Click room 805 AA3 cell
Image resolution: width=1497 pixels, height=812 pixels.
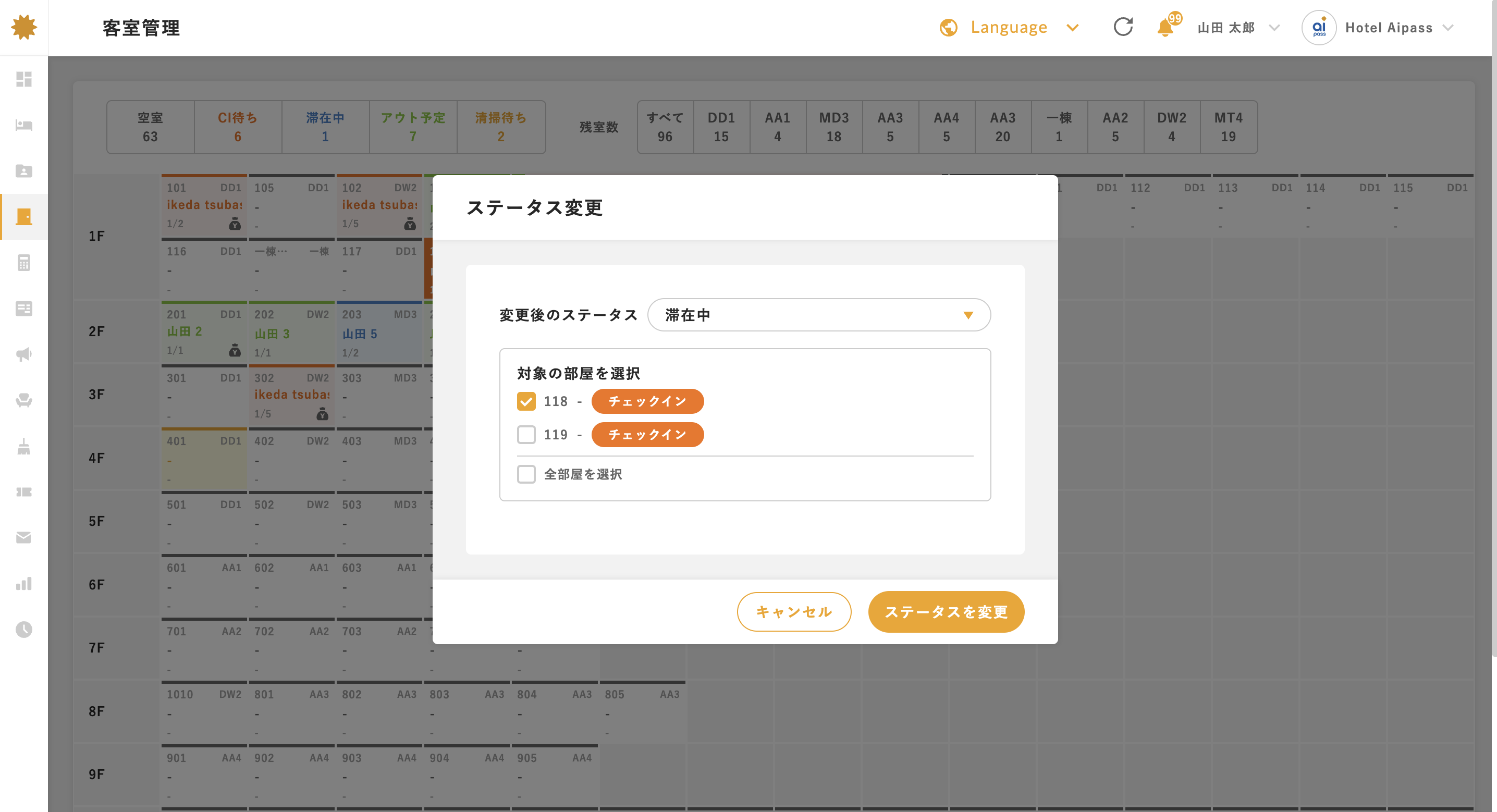[x=642, y=712]
